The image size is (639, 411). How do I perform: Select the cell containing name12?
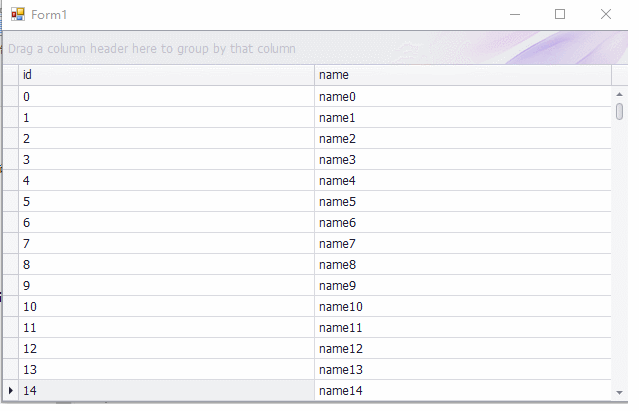click(463, 348)
